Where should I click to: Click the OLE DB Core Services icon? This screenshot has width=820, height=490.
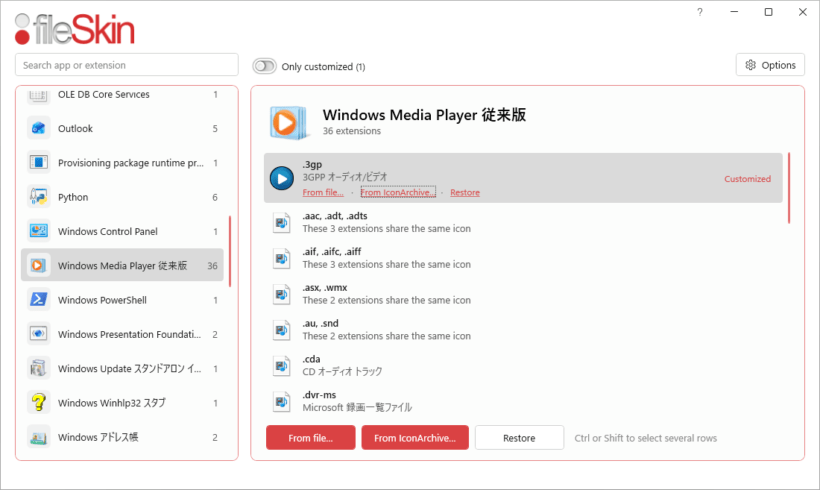[x=38, y=95]
